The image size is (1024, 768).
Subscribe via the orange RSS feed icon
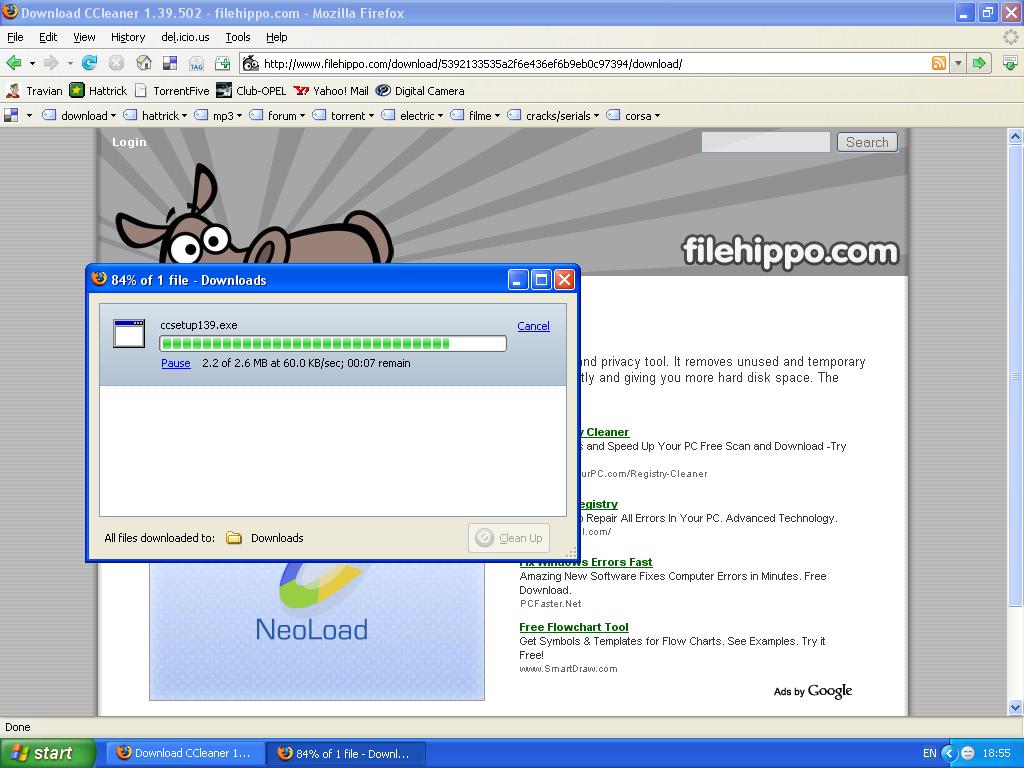tap(938, 63)
